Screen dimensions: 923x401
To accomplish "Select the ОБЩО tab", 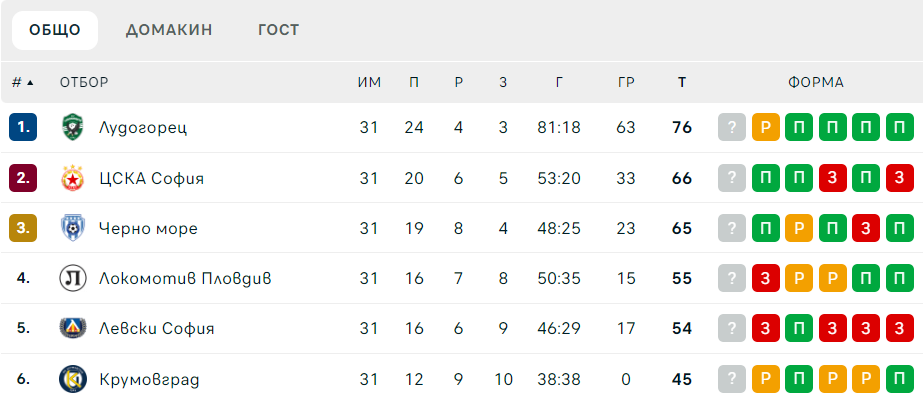I will point(55,30).
